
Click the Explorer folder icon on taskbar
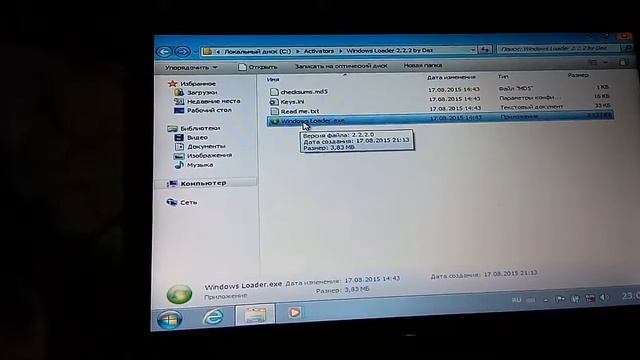256,315
